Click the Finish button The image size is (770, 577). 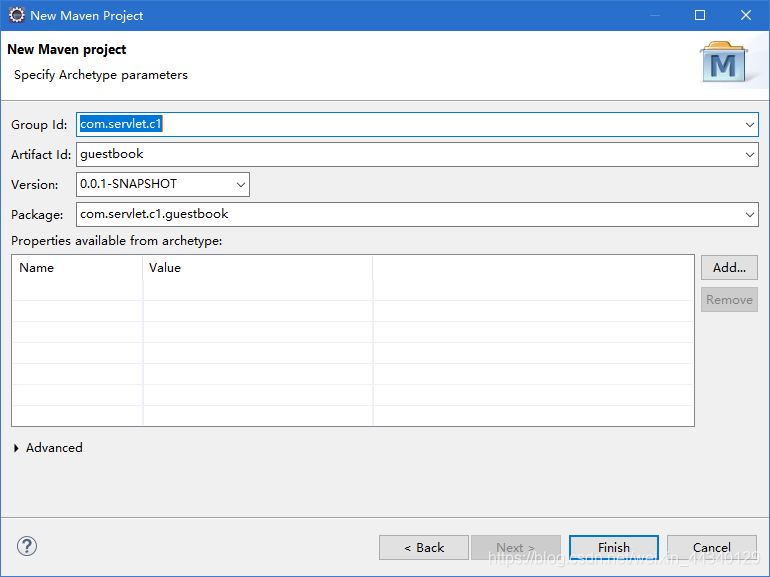(x=614, y=548)
